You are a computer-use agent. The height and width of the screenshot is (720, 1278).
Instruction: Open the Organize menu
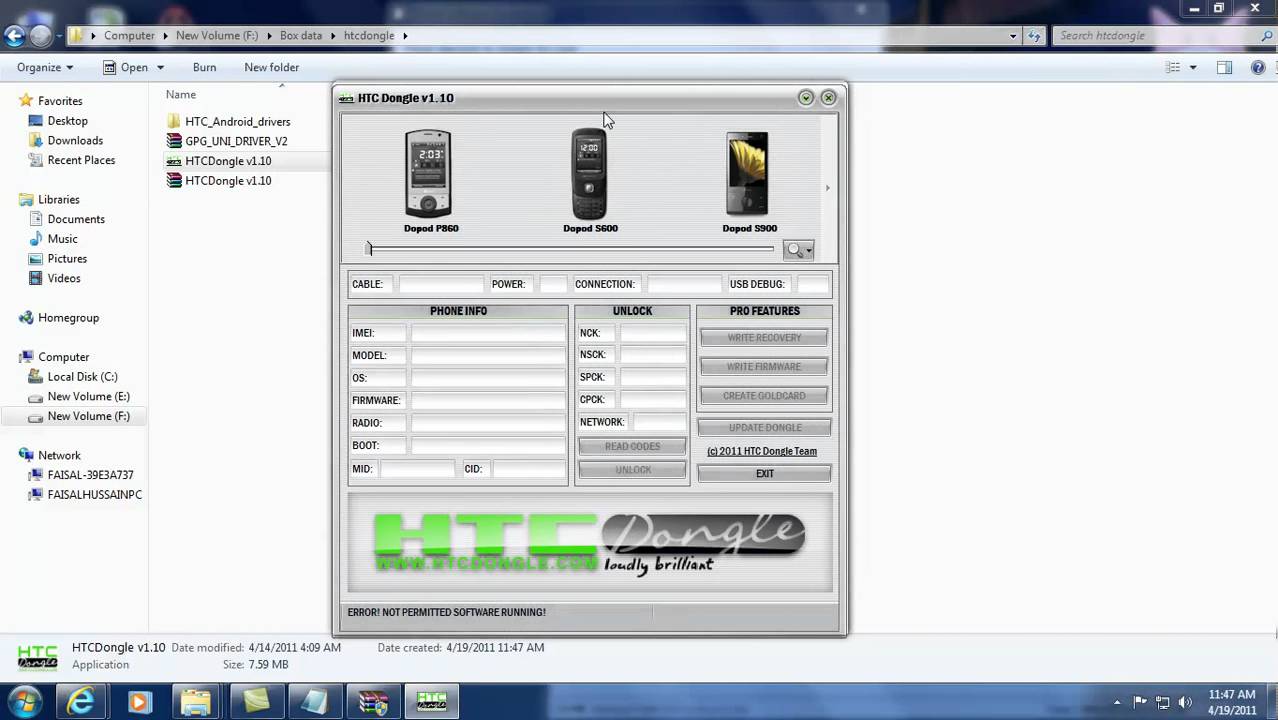[45, 67]
